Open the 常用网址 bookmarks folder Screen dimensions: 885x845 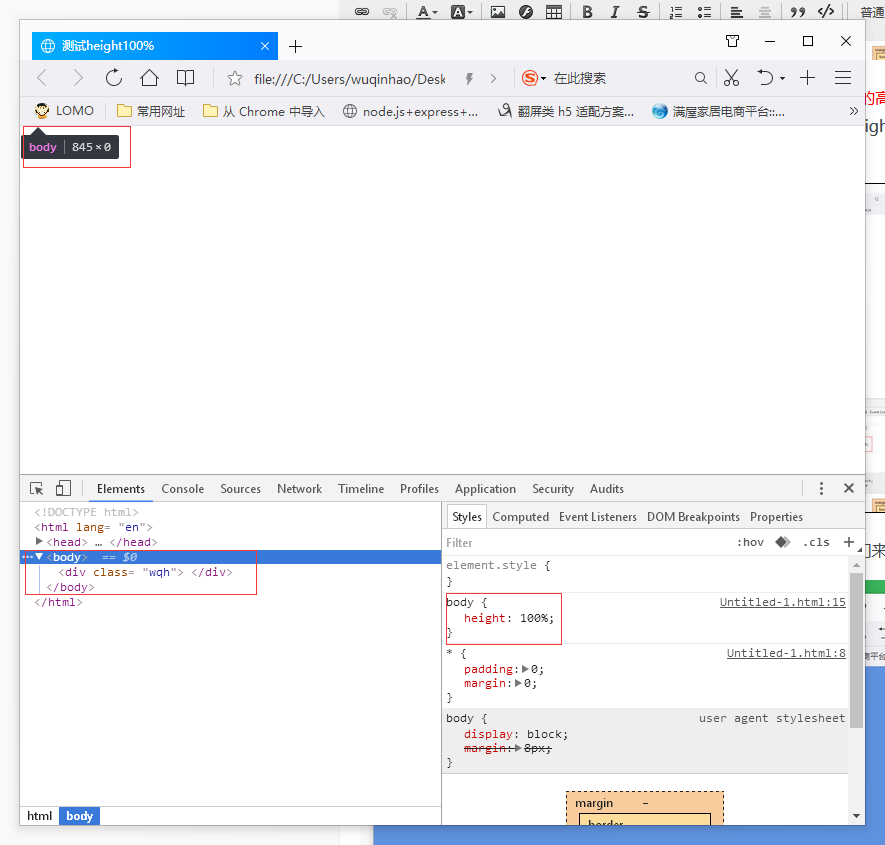point(151,111)
